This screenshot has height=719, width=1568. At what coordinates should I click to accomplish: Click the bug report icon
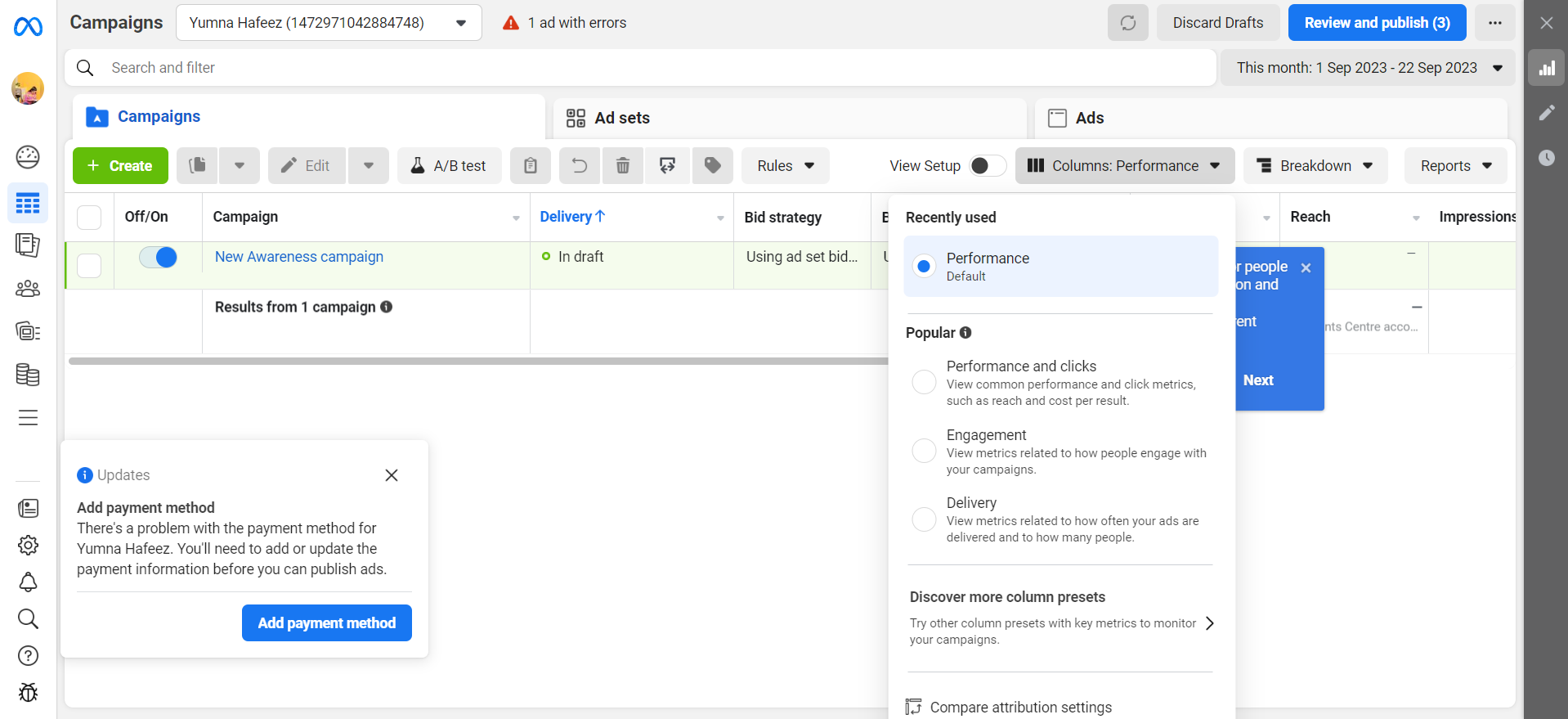[28, 693]
